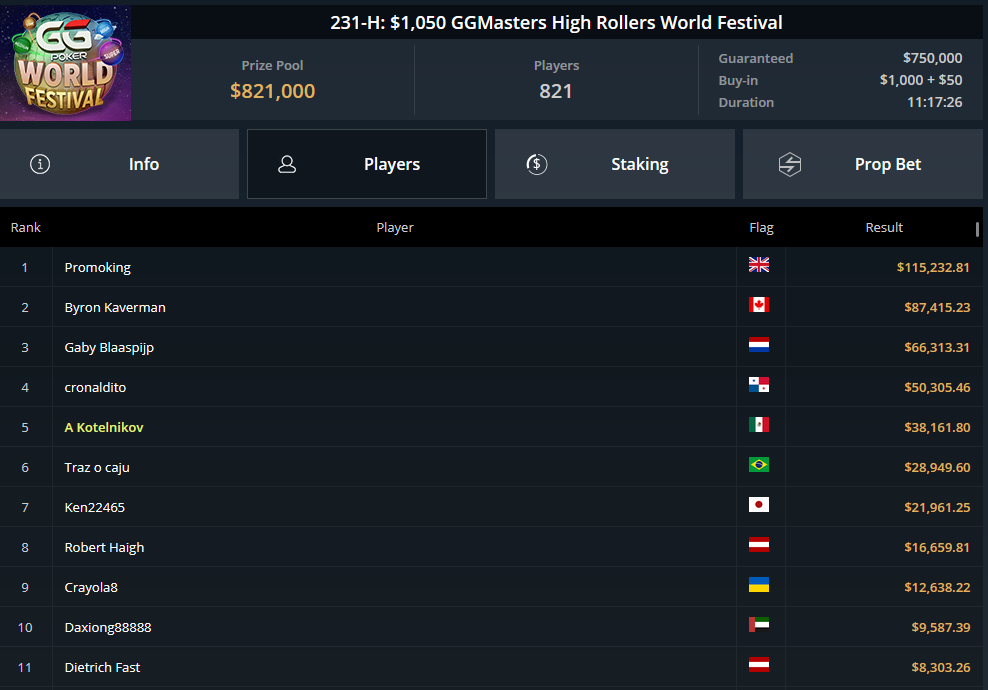Sort by Result column header
The height and width of the screenshot is (690, 988).
[884, 227]
